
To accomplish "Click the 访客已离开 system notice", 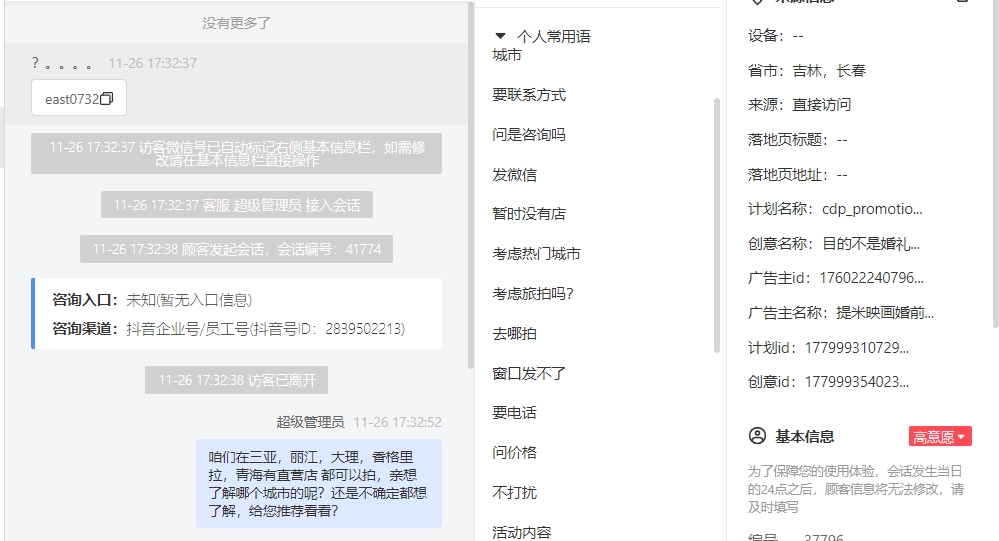I will click(236, 380).
